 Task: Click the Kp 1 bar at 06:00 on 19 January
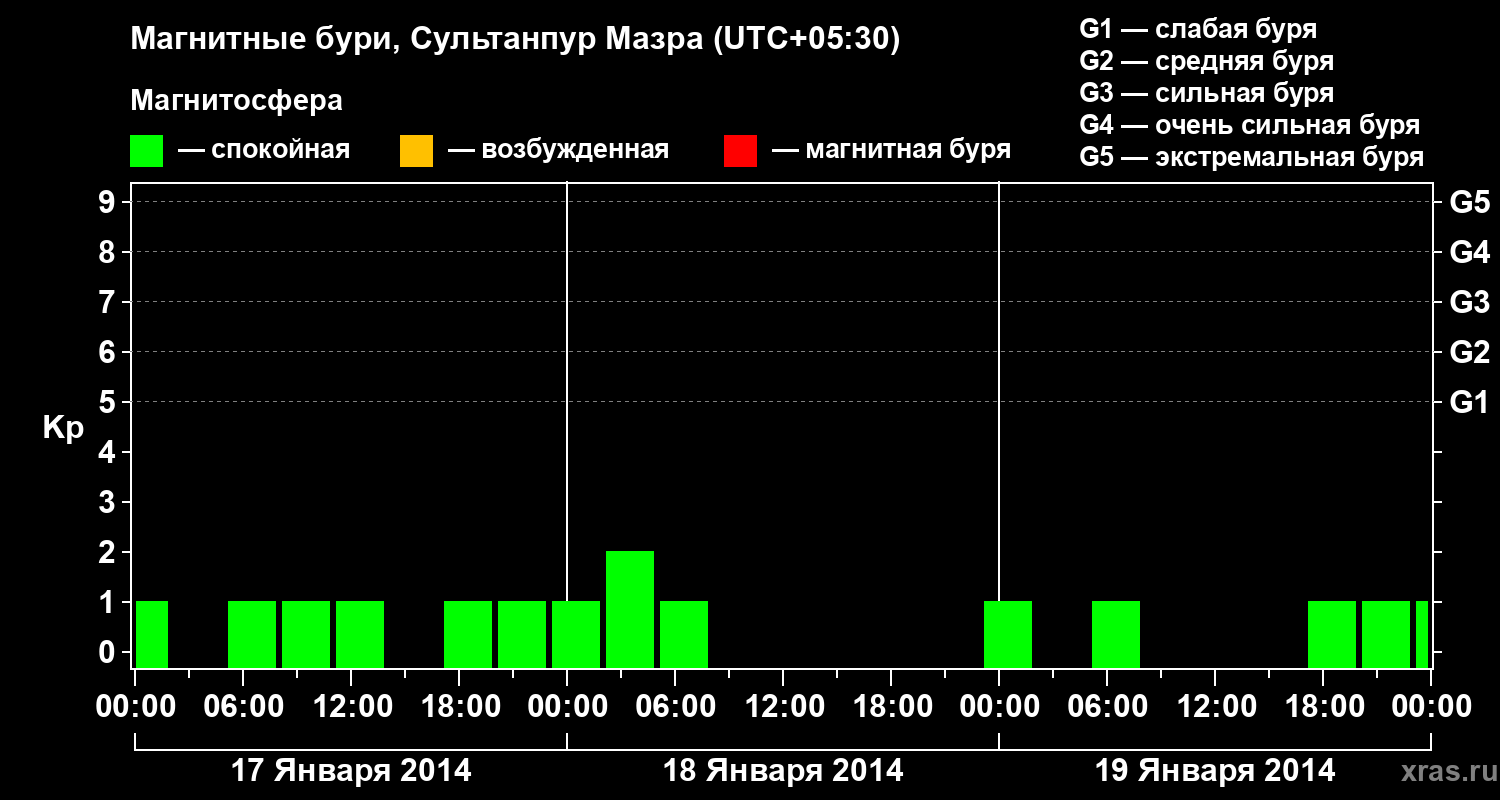tap(1116, 634)
